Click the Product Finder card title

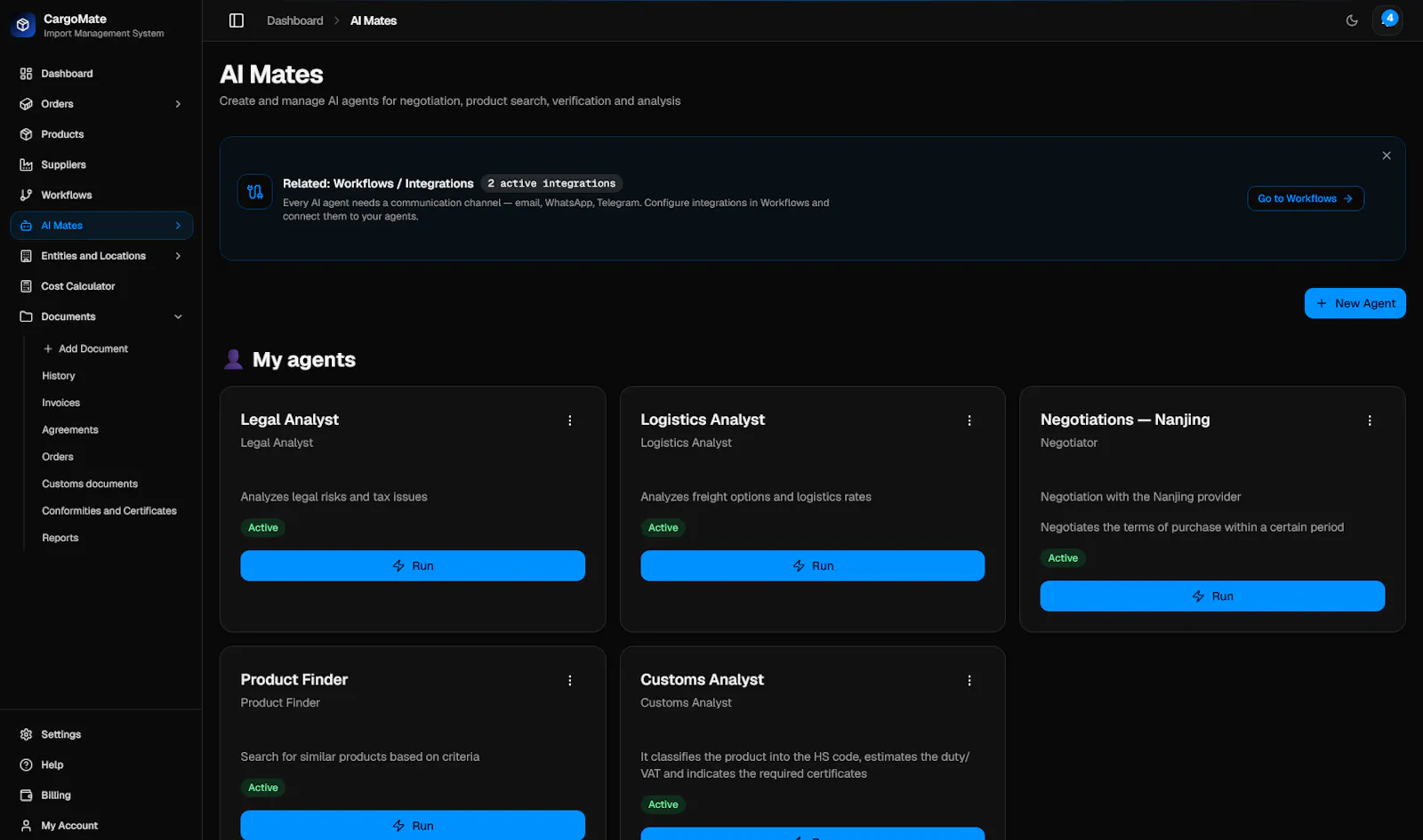[x=294, y=679]
